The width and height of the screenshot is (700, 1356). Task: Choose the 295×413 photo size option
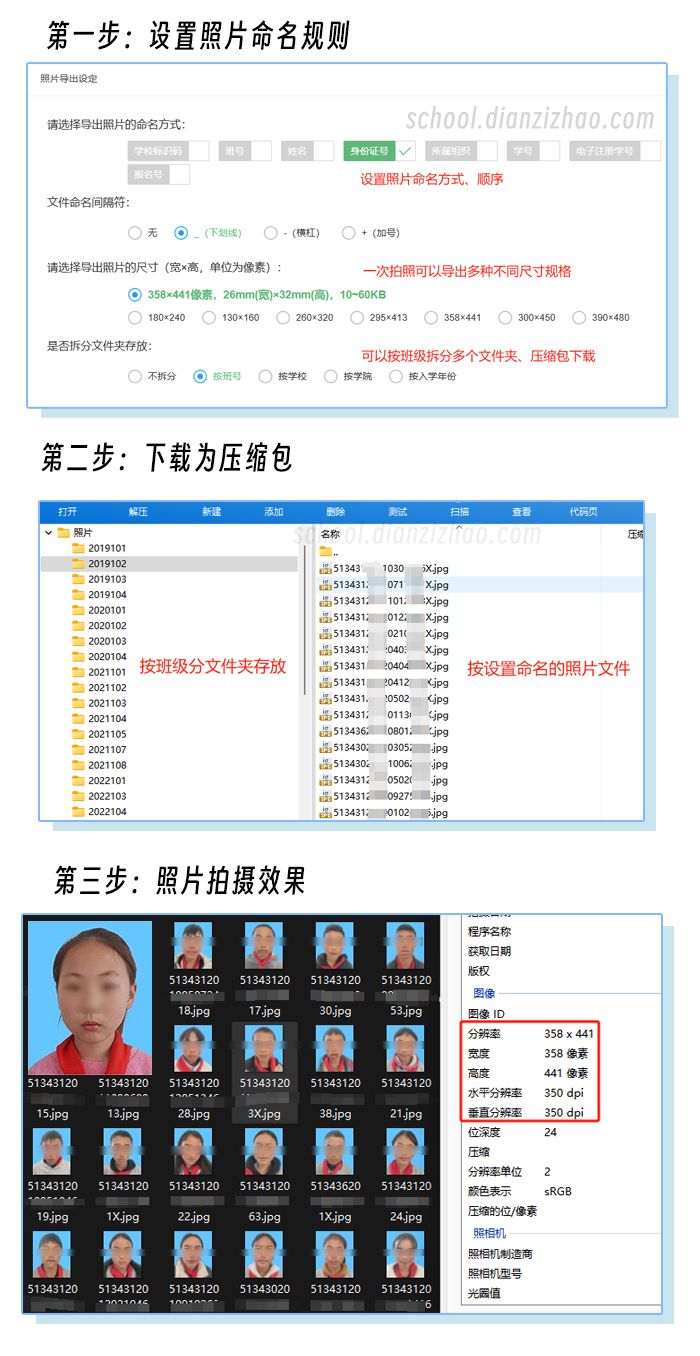(x=357, y=318)
